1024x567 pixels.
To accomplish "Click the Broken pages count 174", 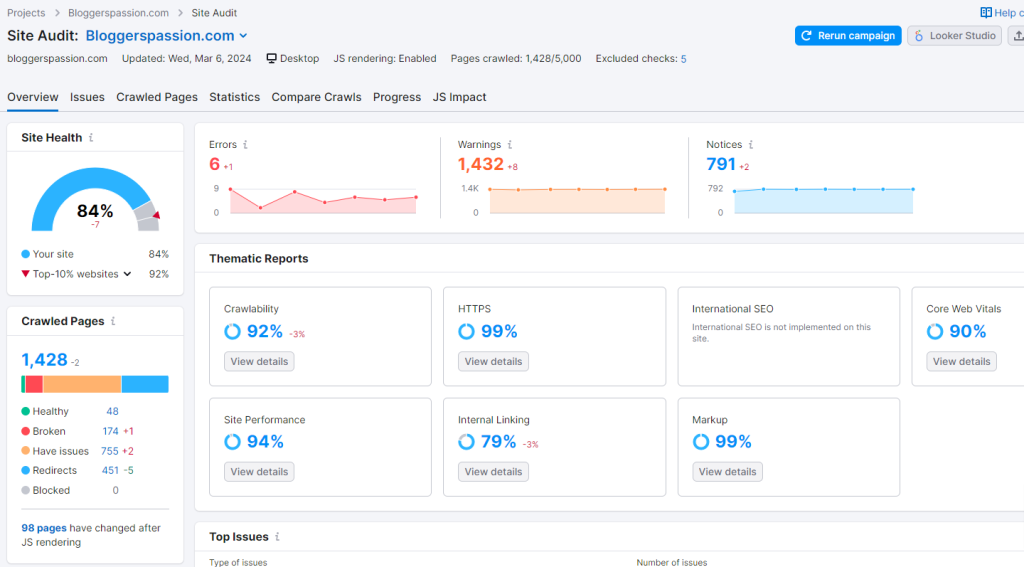I will pos(110,431).
